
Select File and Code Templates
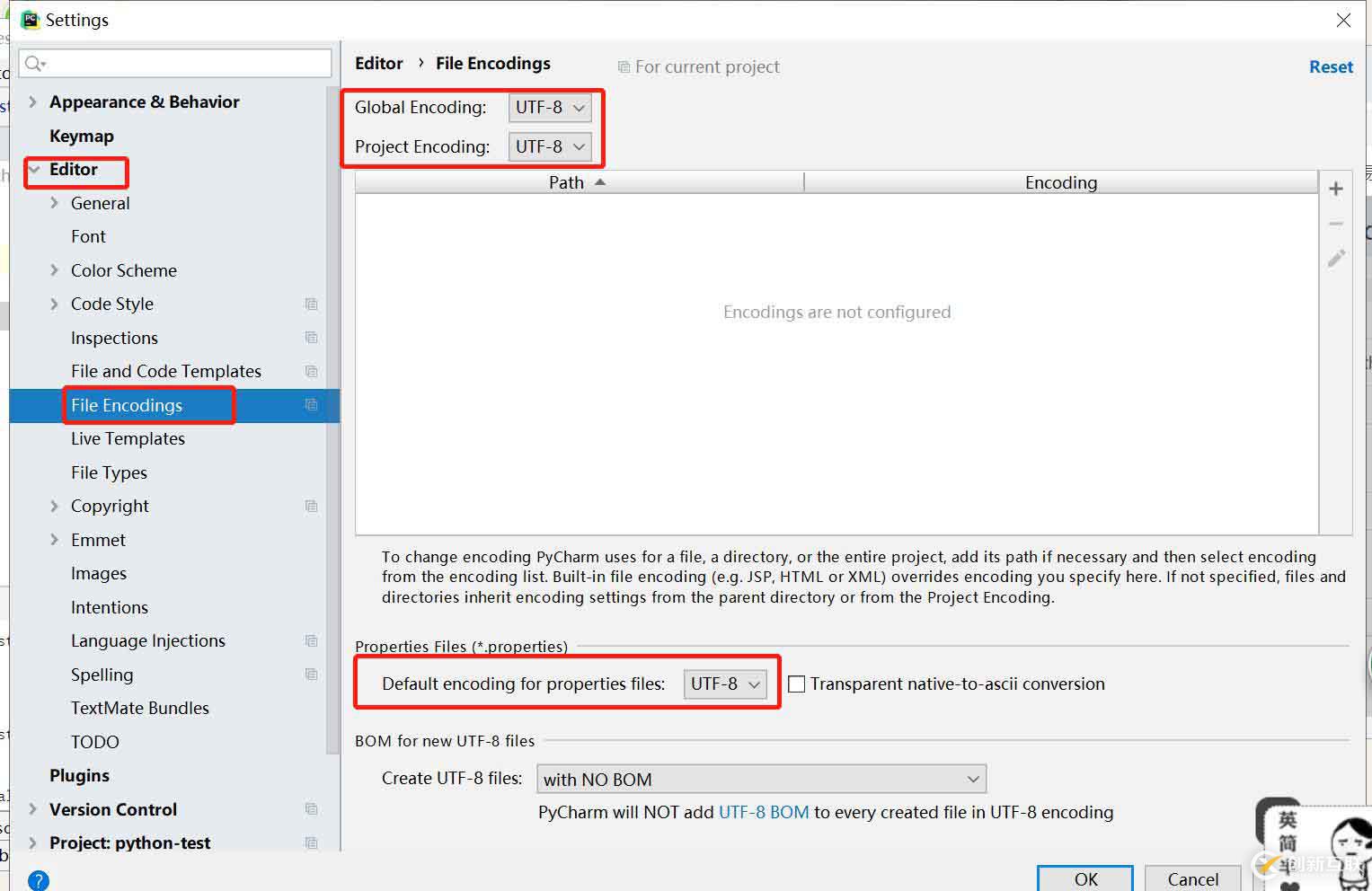(166, 371)
